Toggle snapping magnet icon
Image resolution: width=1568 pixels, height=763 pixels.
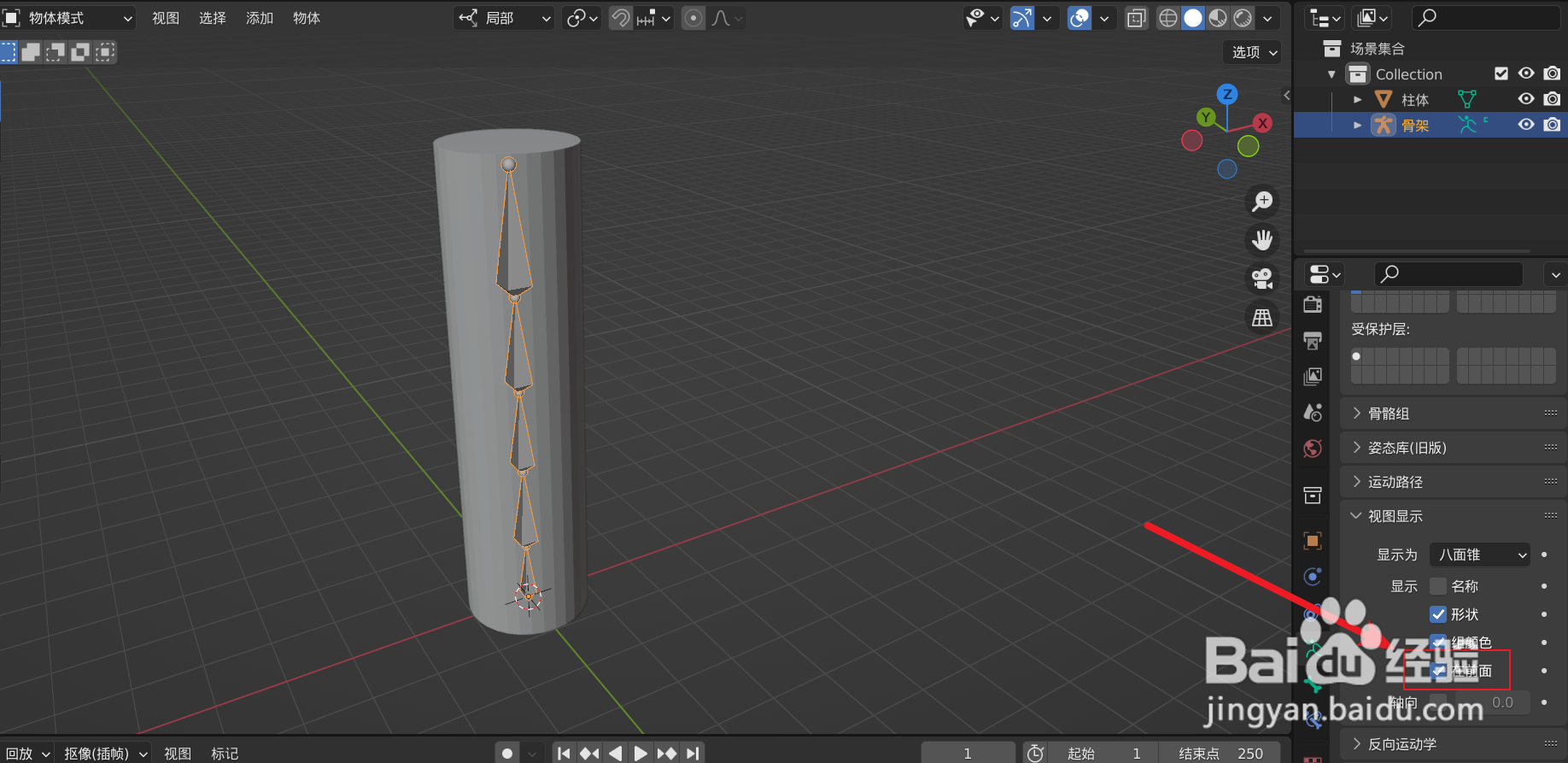pyautogui.click(x=621, y=18)
